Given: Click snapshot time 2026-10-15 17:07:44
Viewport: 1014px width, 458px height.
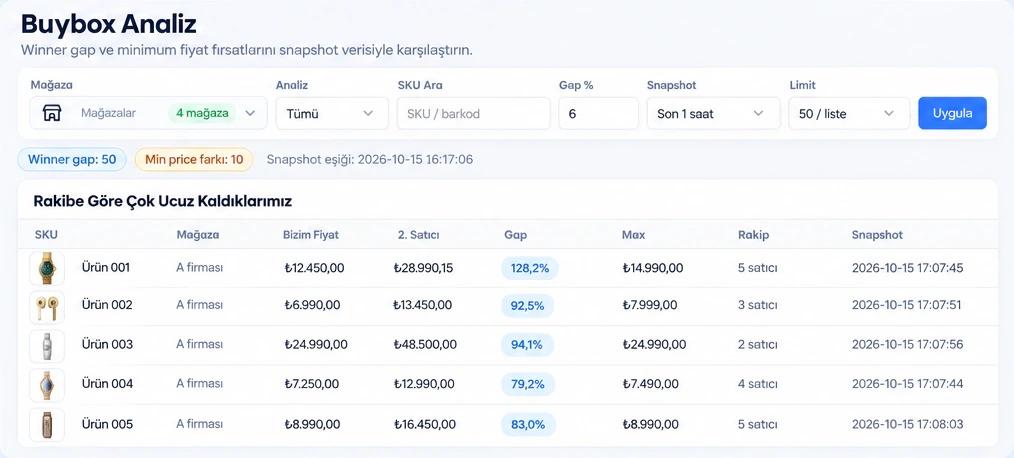Looking at the screenshot, I should [907, 384].
